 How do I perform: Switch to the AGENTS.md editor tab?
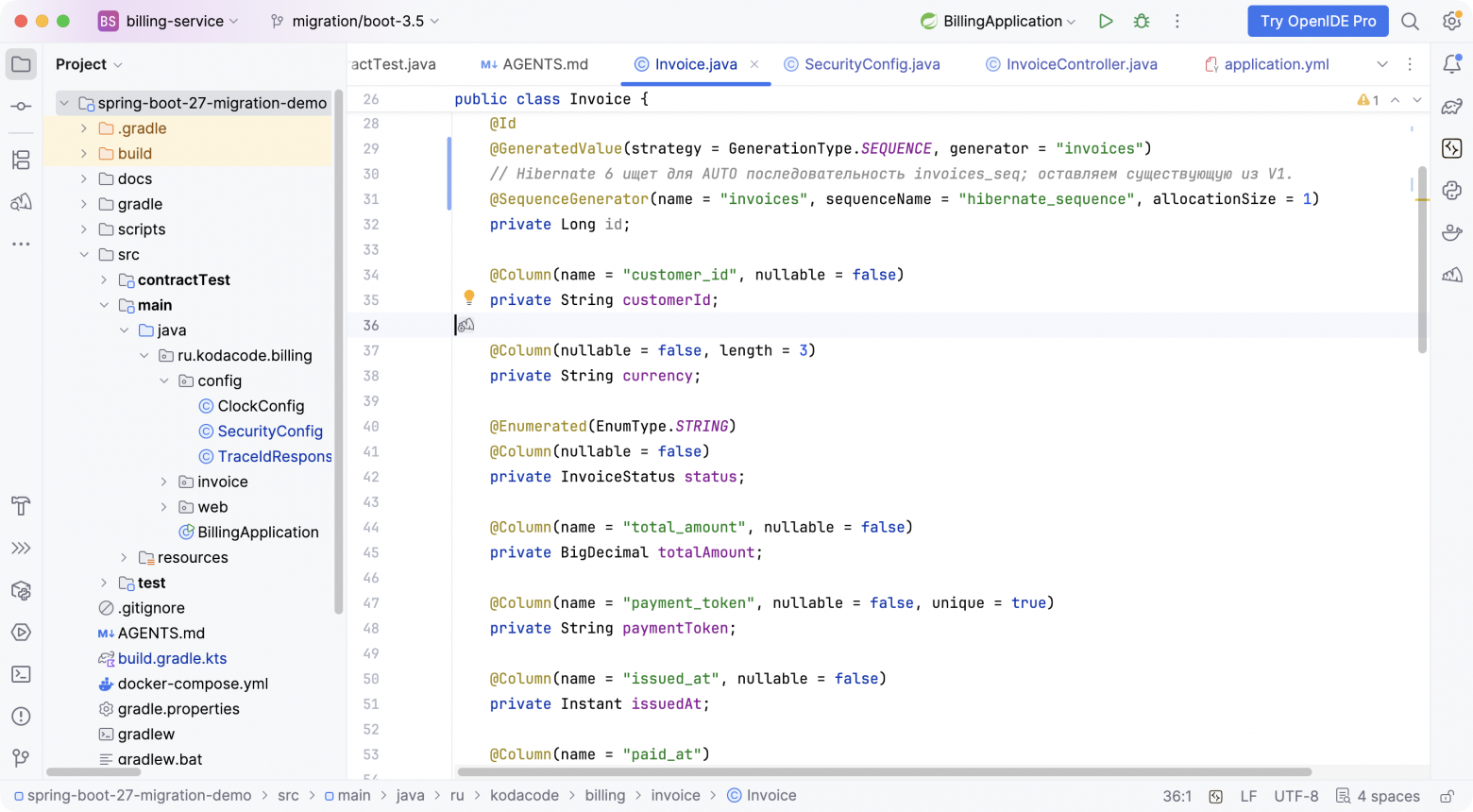(534, 64)
